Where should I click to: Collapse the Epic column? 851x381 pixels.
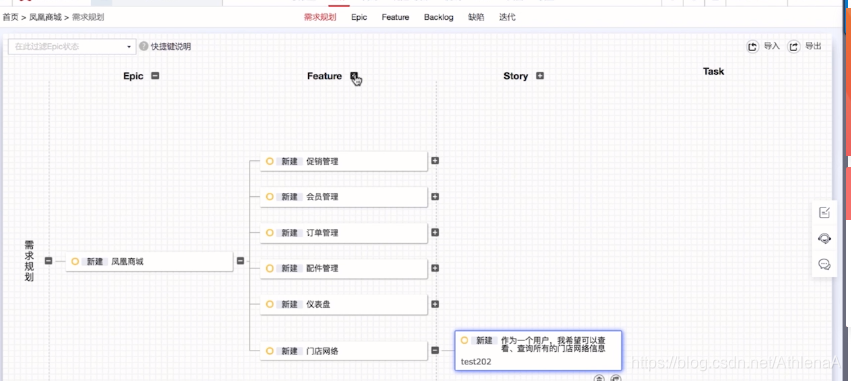(x=155, y=76)
